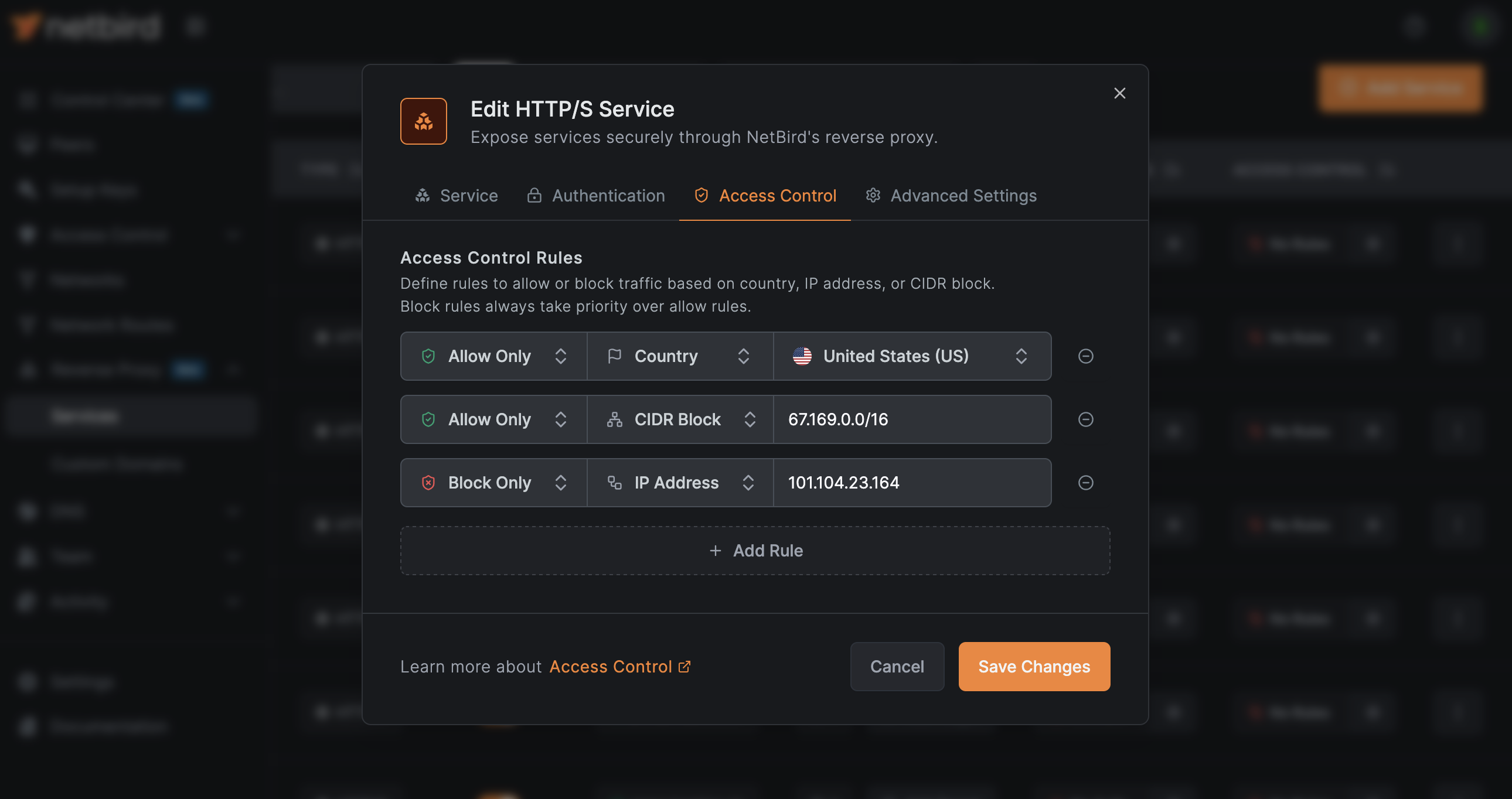The width and height of the screenshot is (1512, 799).
Task: Remove the 101.104.23.164 block rule
Action: tap(1085, 483)
